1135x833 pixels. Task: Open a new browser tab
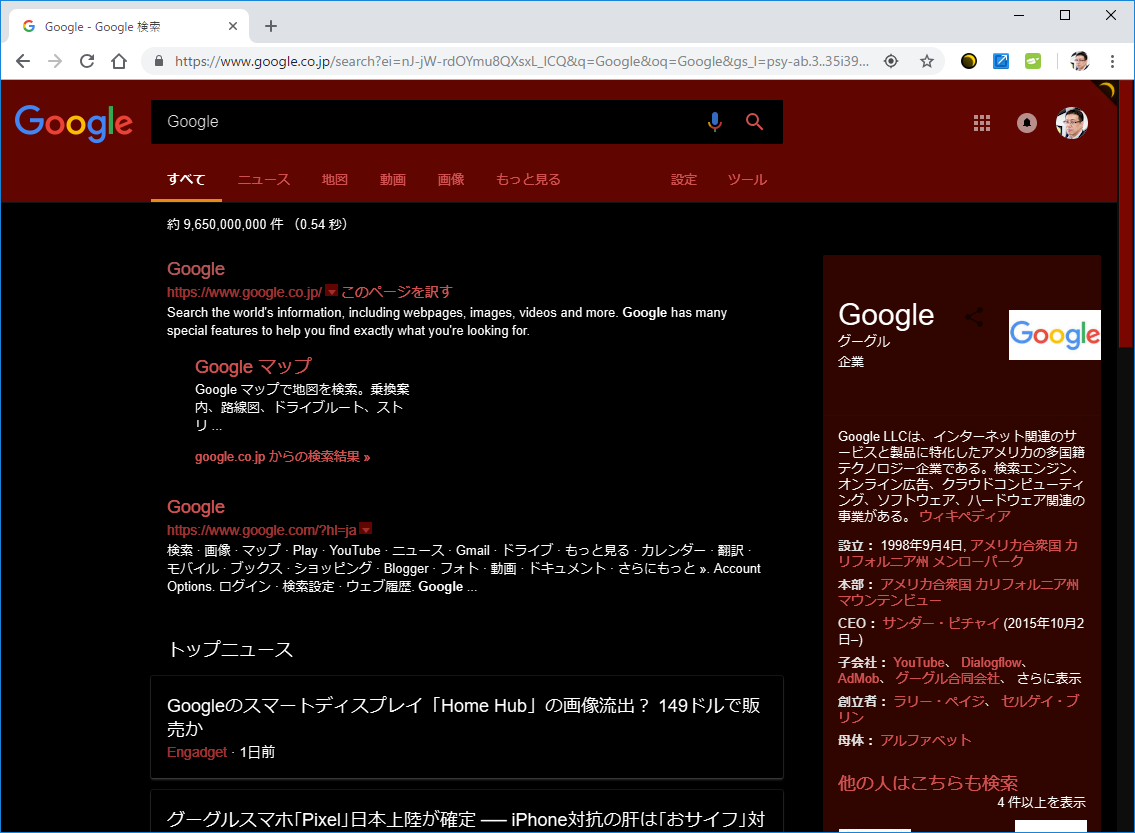pyautogui.click(x=271, y=26)
